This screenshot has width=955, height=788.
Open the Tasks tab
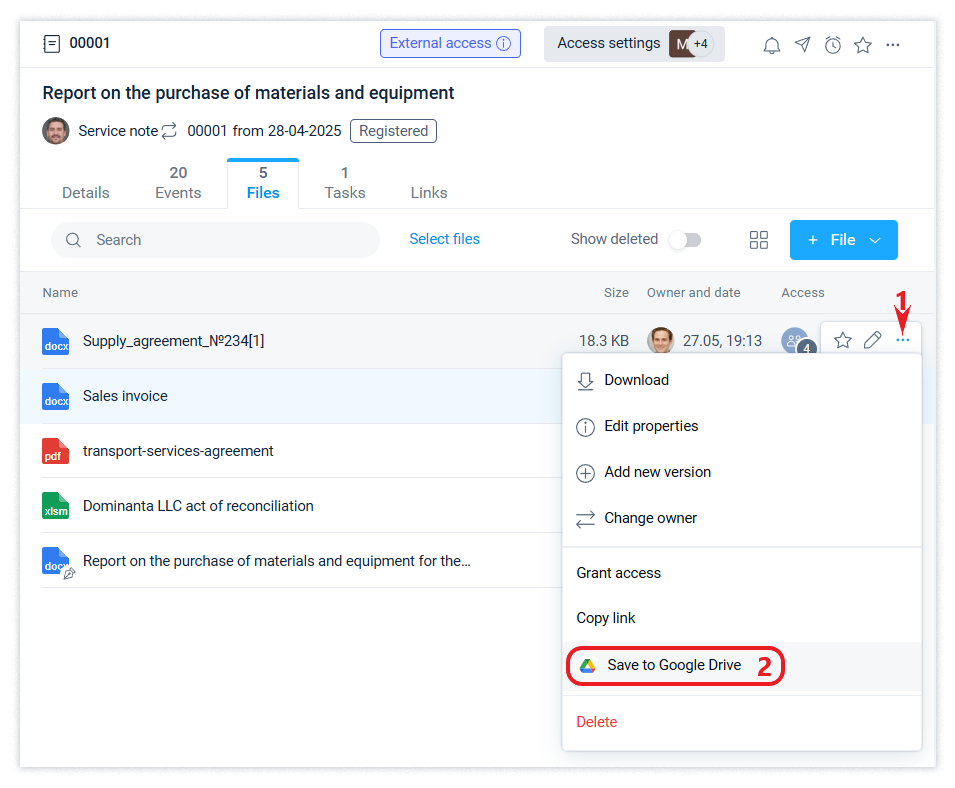[345, 184]
